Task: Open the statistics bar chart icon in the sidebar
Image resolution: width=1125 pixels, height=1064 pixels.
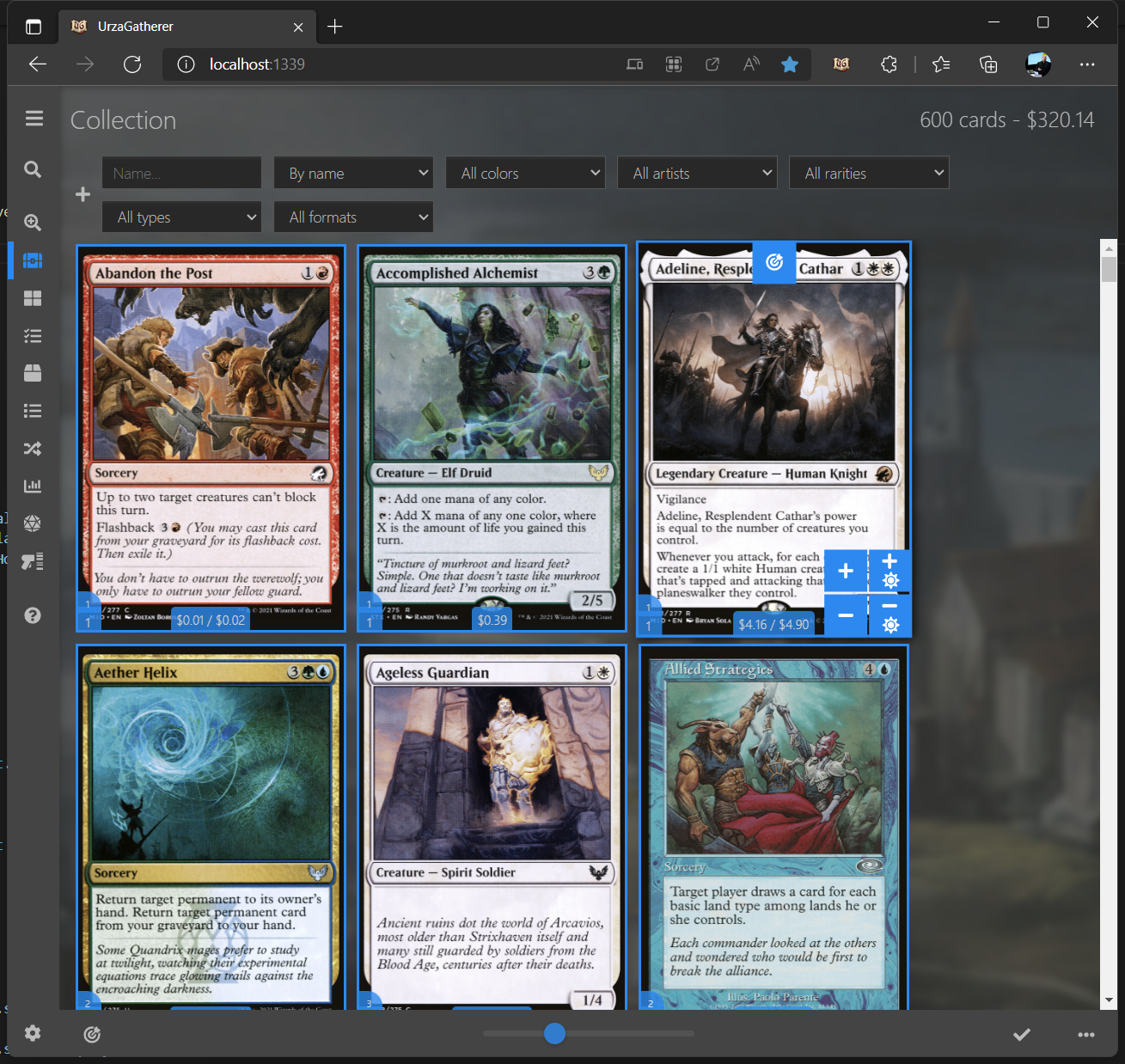Action: click(33, 486)
